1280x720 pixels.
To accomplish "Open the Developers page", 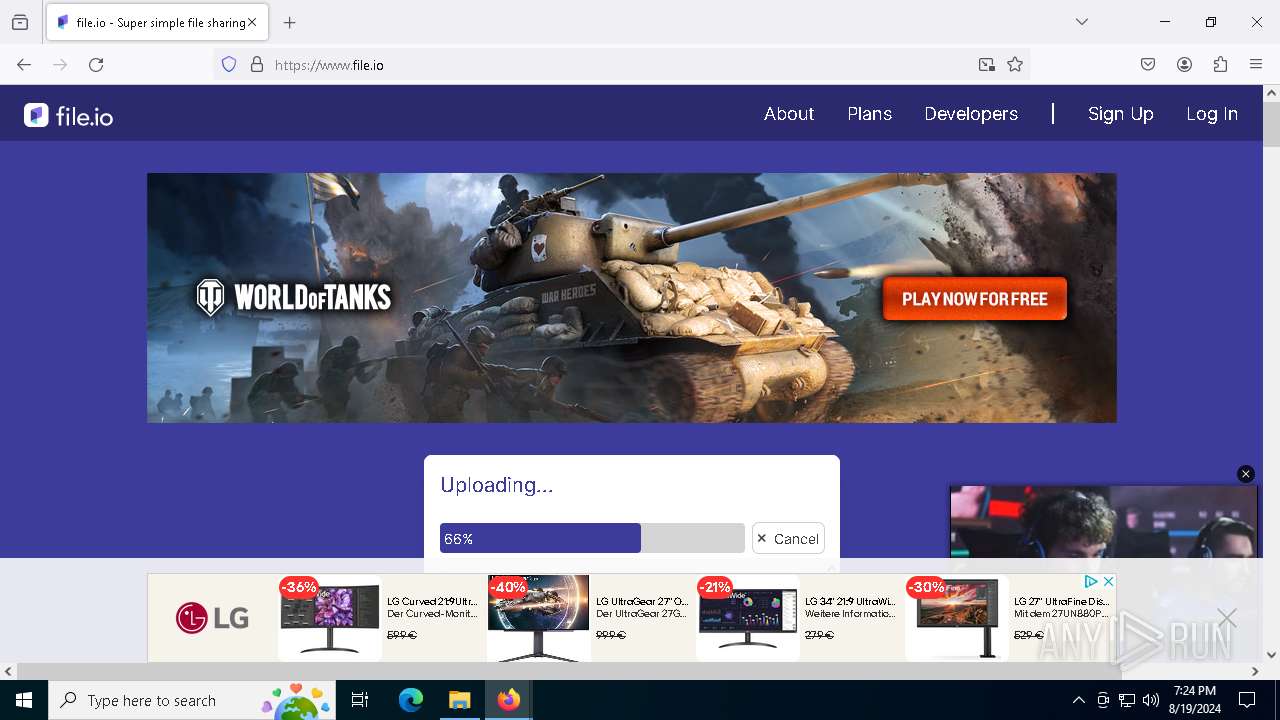I will [x=971, y=114].
